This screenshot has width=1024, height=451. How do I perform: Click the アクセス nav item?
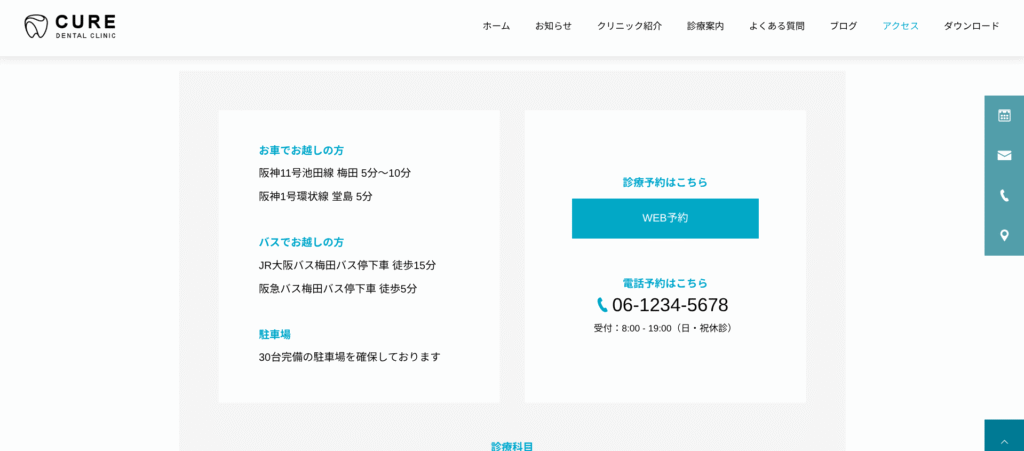click(900, 26)
